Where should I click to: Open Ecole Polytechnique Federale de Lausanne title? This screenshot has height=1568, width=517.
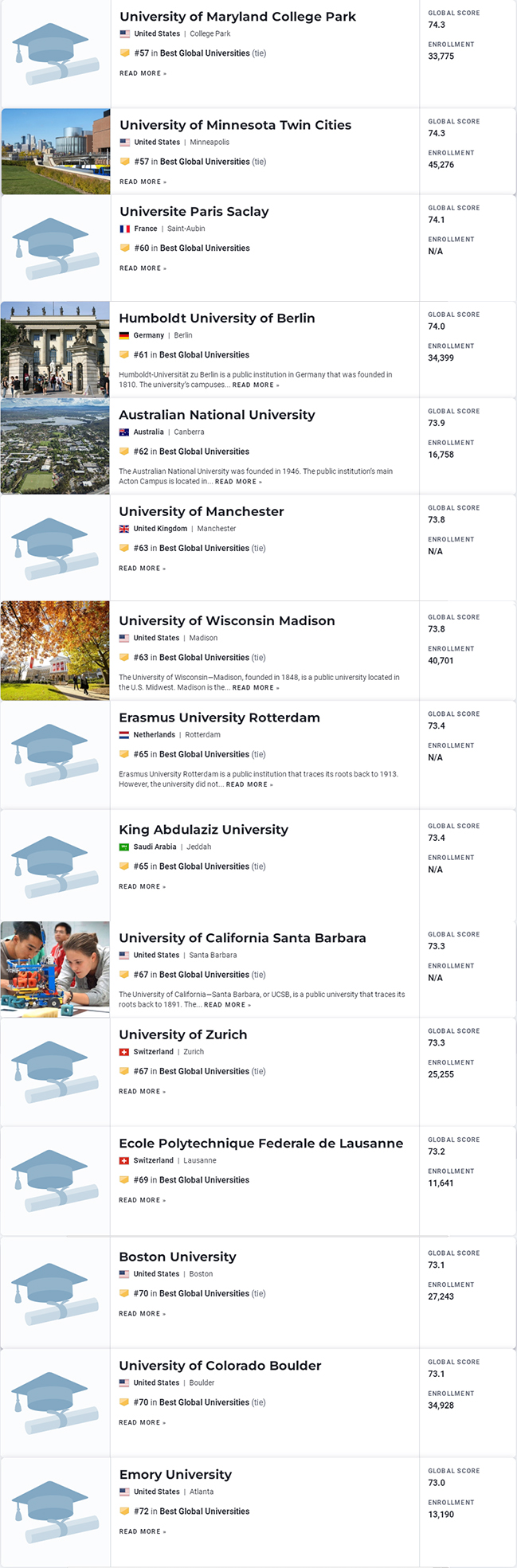tap(260, 1144)
